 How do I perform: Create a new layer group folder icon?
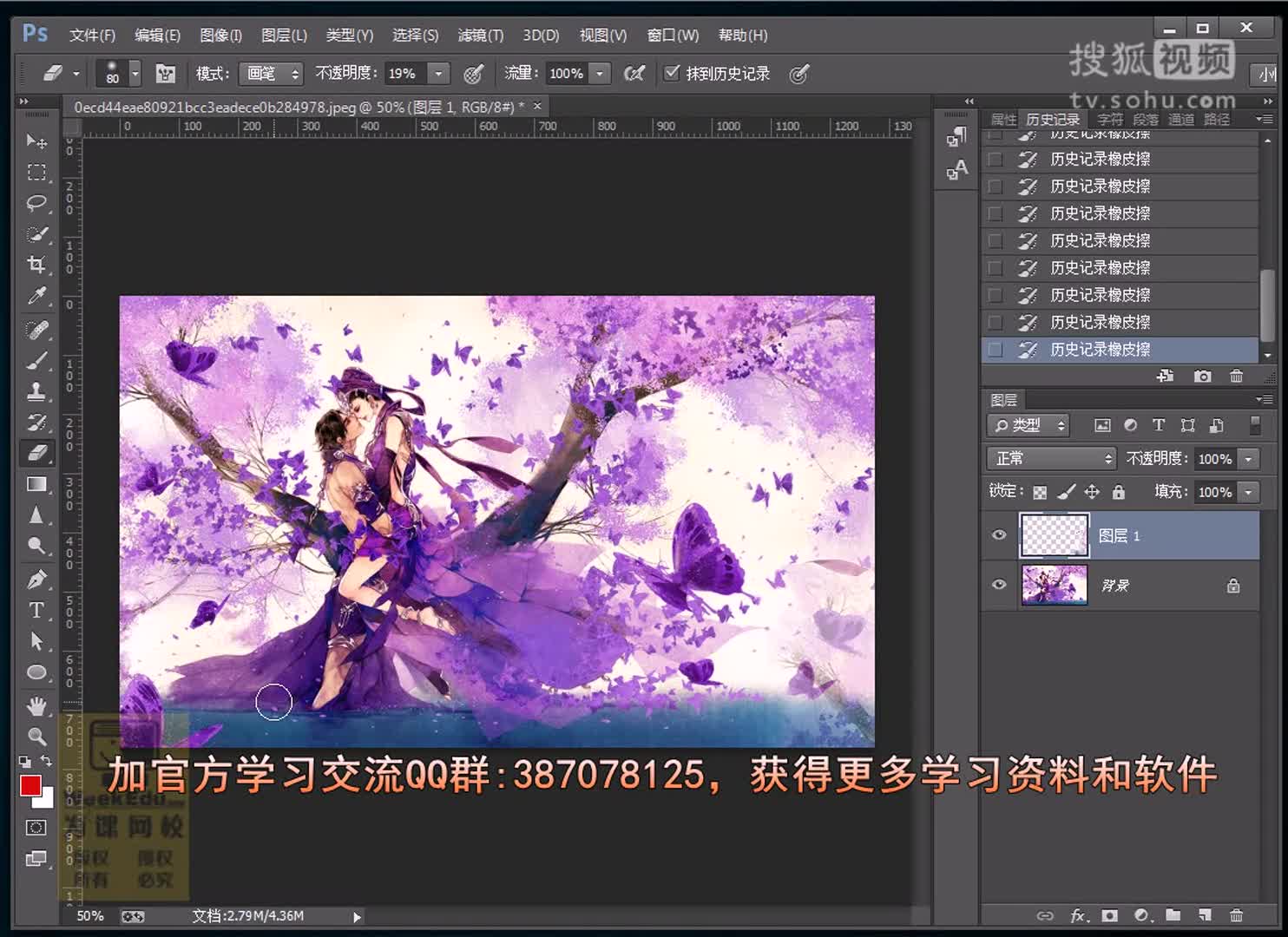point(1173,915)
